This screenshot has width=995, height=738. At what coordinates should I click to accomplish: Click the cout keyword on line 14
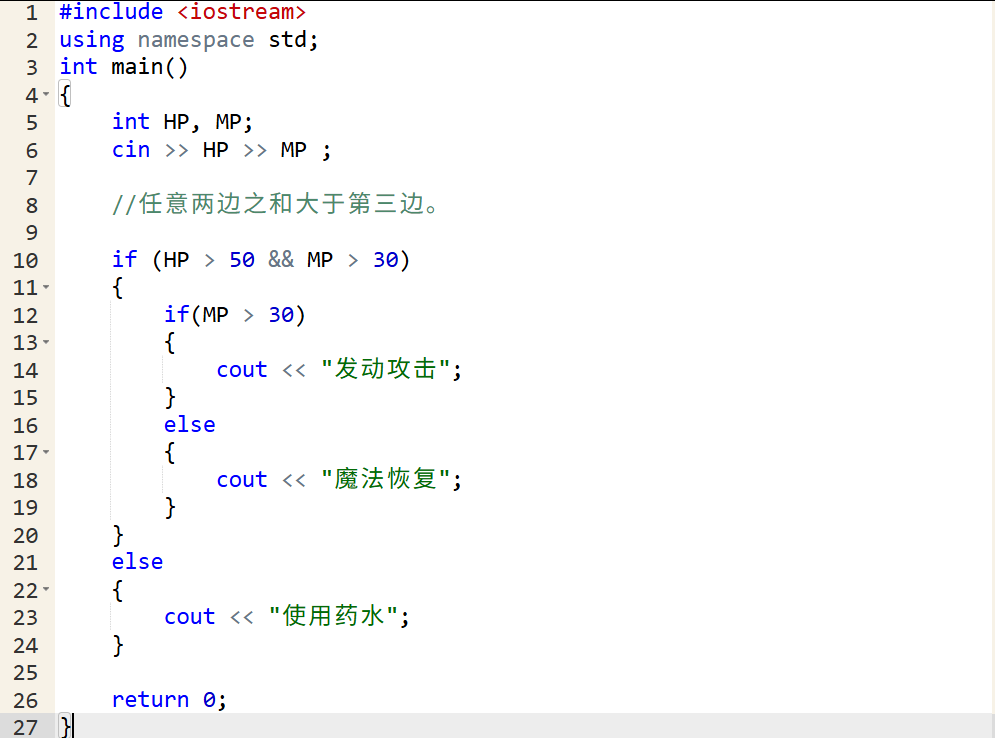(x=242, y=370)
